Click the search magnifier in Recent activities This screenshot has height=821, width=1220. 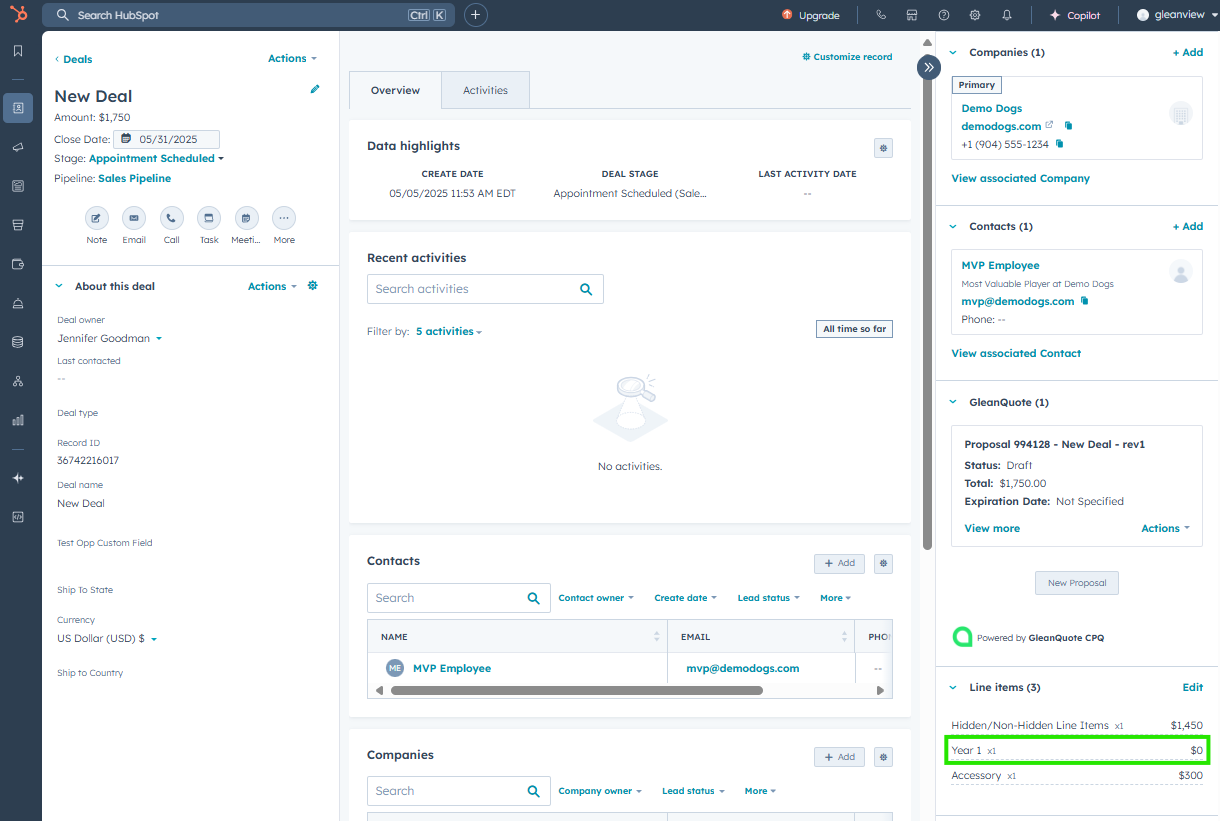(586, 289)
